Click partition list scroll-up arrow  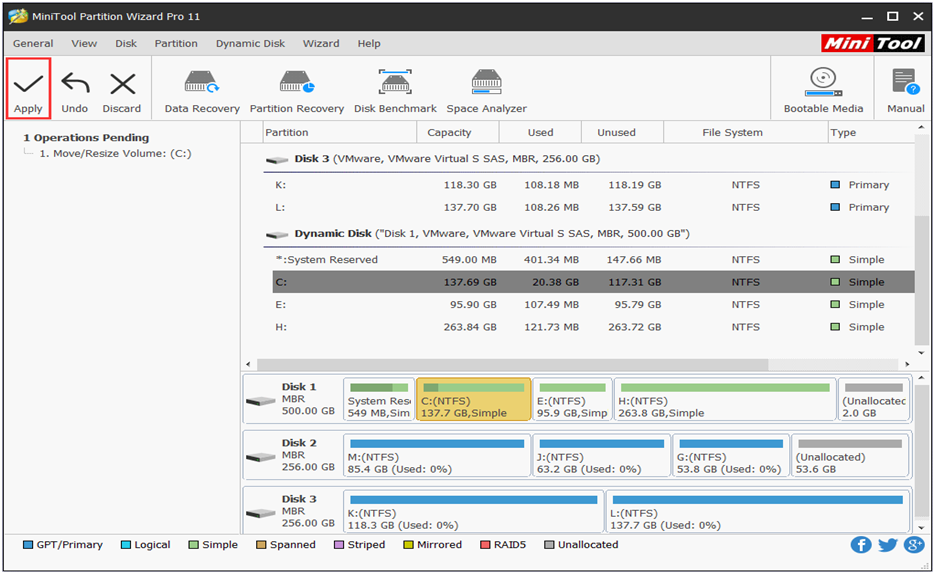[x=921, y=128]
